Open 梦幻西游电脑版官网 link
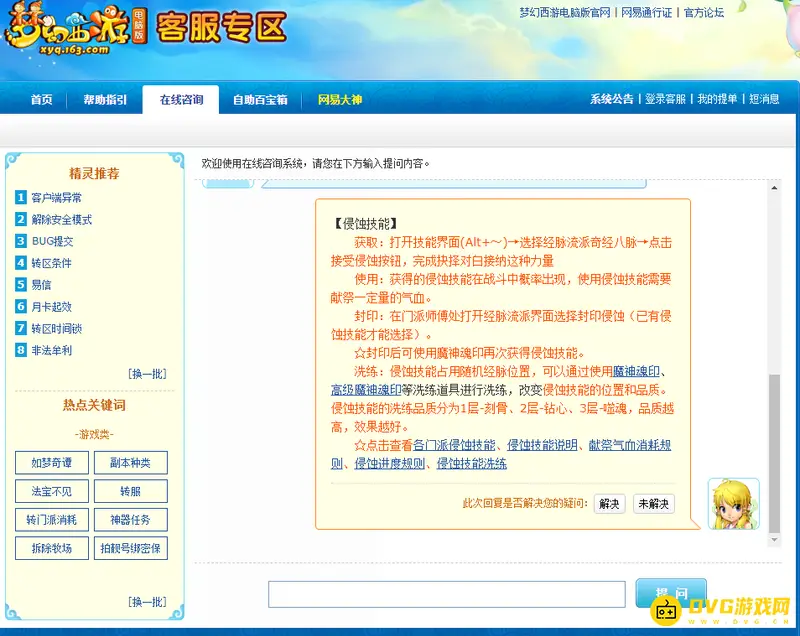The image size is (800, 636). (565, 13)
